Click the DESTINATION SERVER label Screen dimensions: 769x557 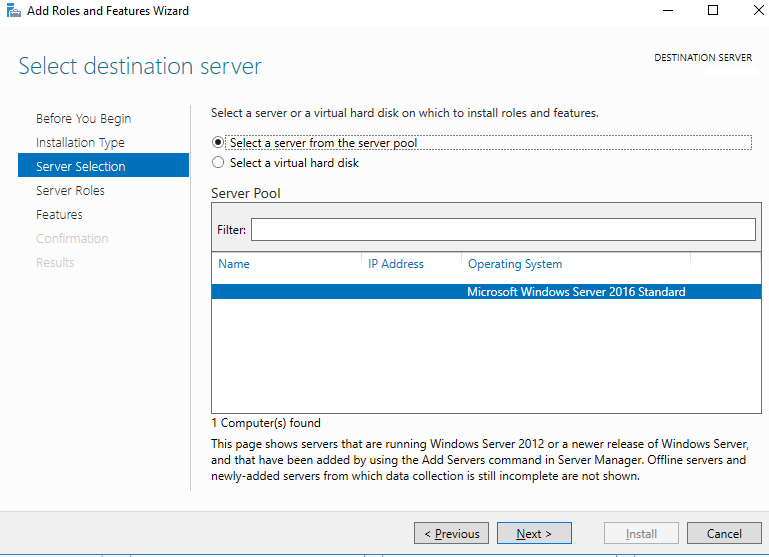click(x=703, y=58)
